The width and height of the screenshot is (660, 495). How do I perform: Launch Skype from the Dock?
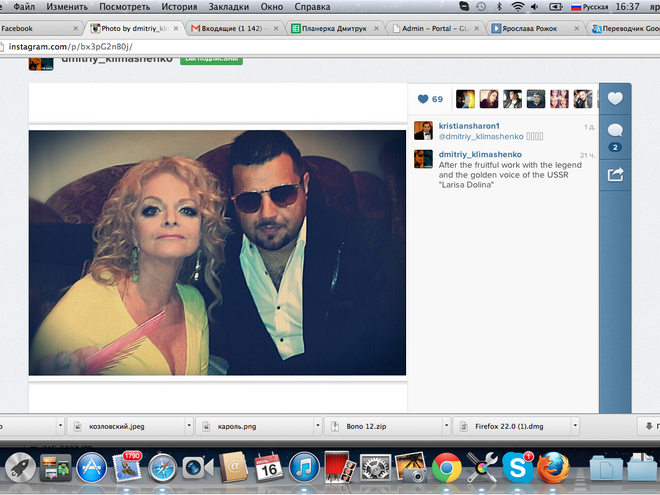pyautogui.click(x=515, y=467)
